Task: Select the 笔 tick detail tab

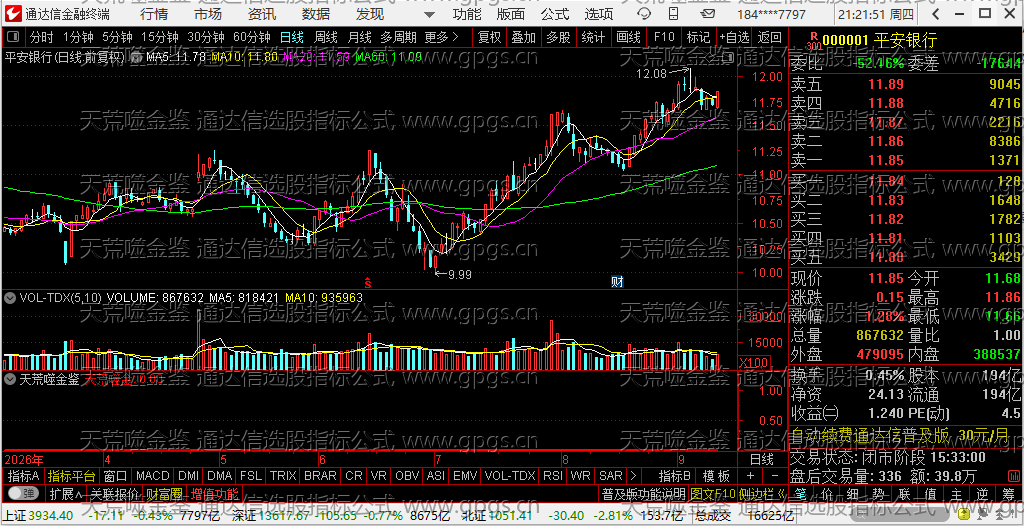Action: point(801,493)
